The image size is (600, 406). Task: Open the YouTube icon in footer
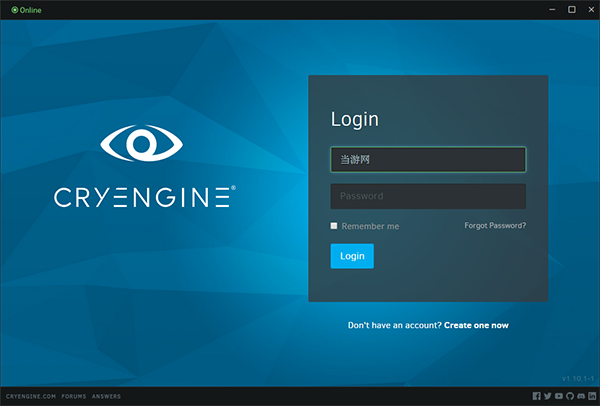tap(559, 396)
